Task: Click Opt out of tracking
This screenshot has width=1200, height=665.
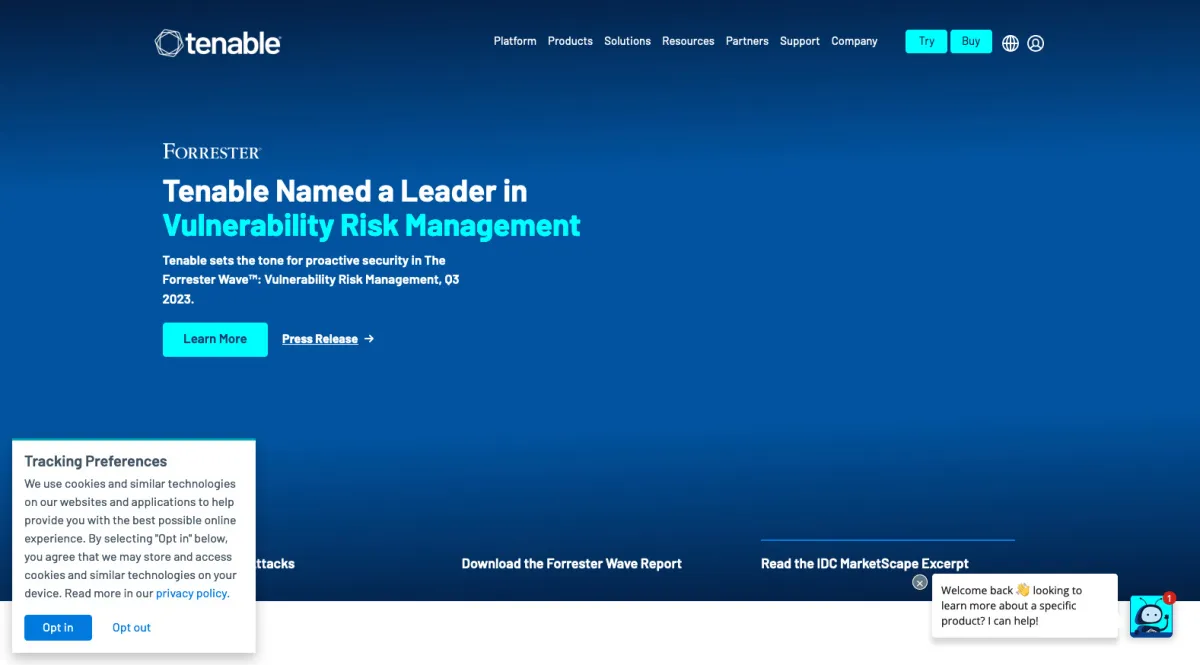Action: tap(131, 628)
